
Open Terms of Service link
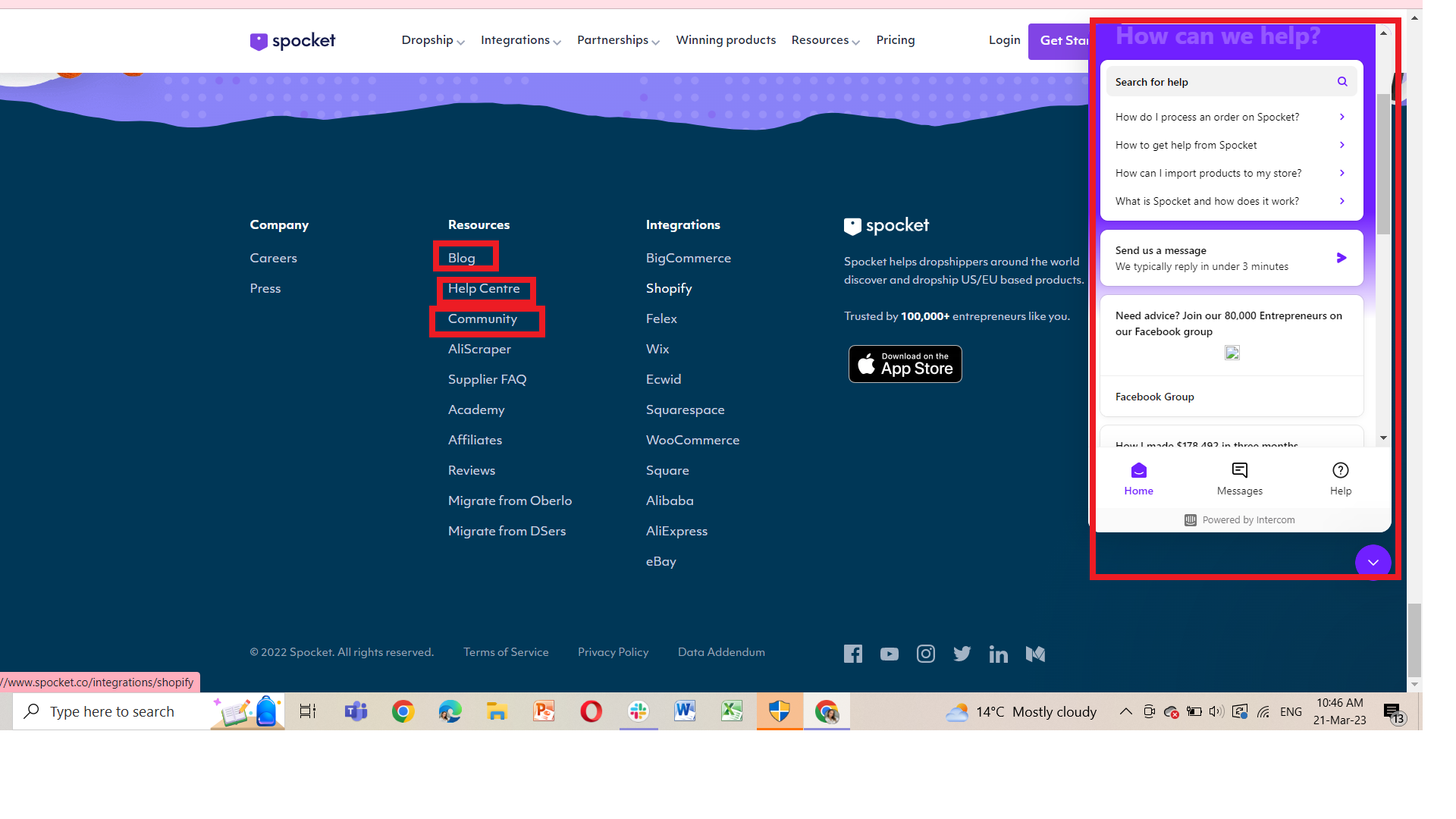point(506,652)
